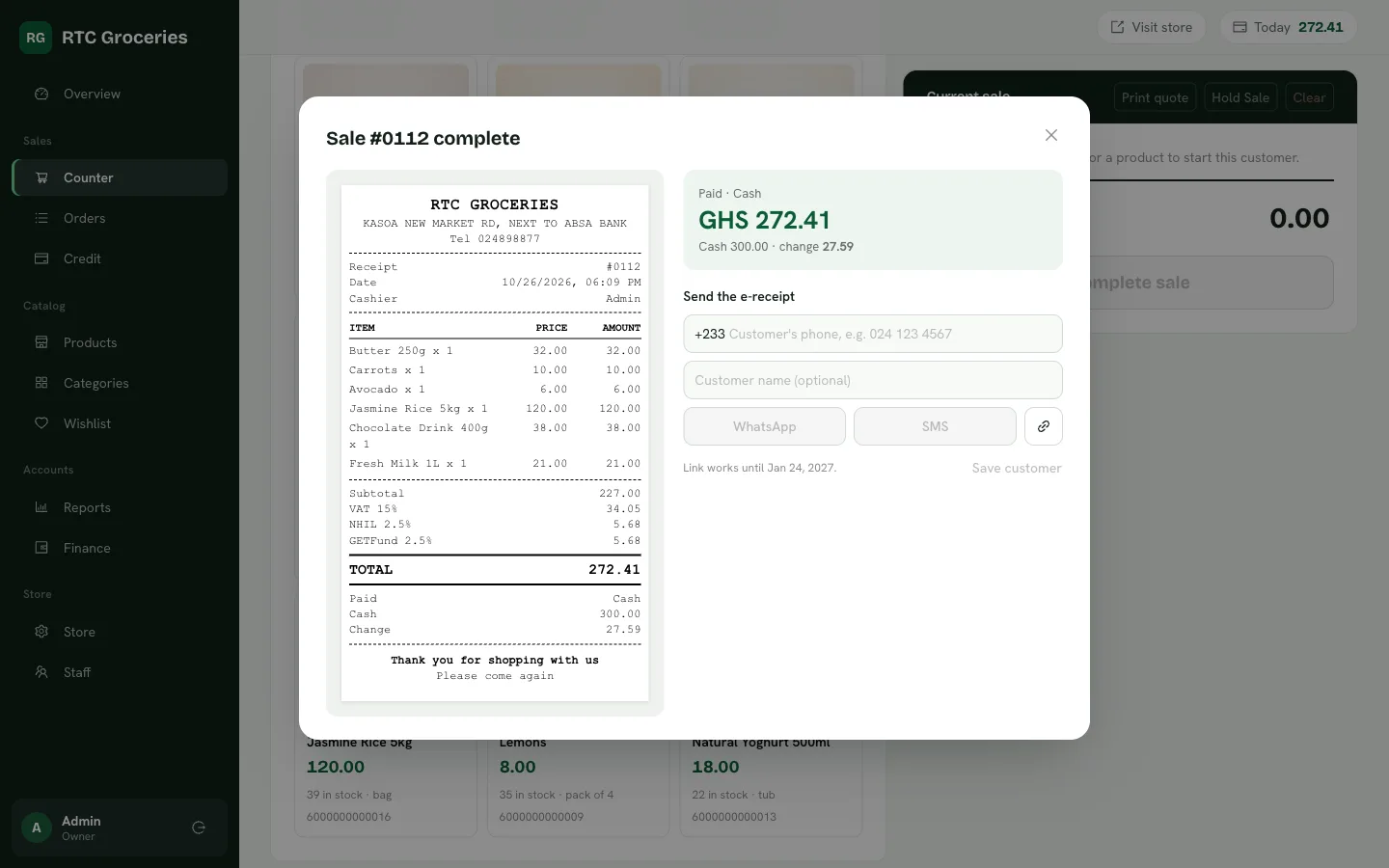Click the VAT 15% line on receipt
Viewport: 1389px width, 868px height.
coord(495,509)
